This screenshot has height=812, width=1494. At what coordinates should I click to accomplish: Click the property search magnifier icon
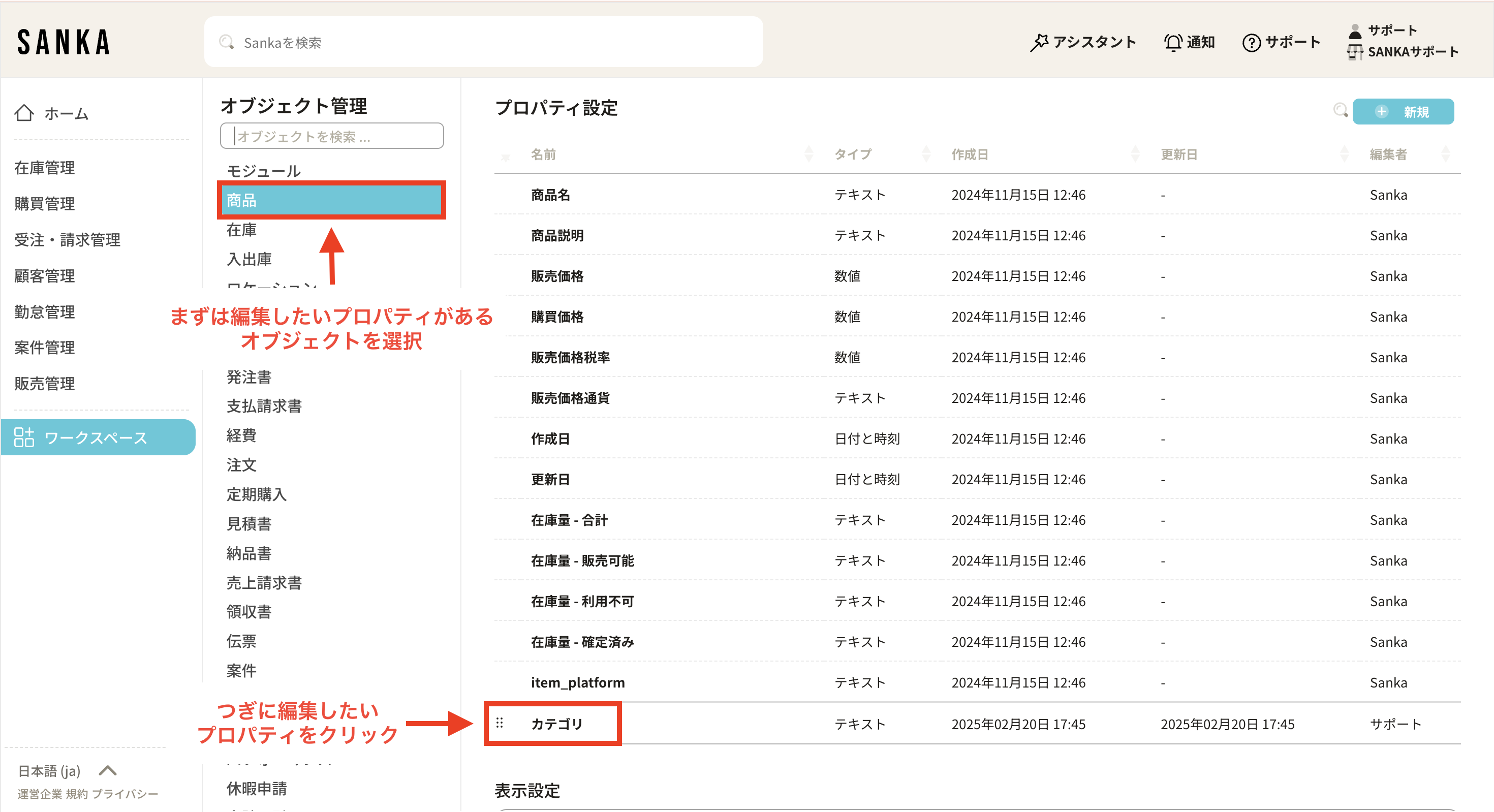click(x=1340, y=110)
